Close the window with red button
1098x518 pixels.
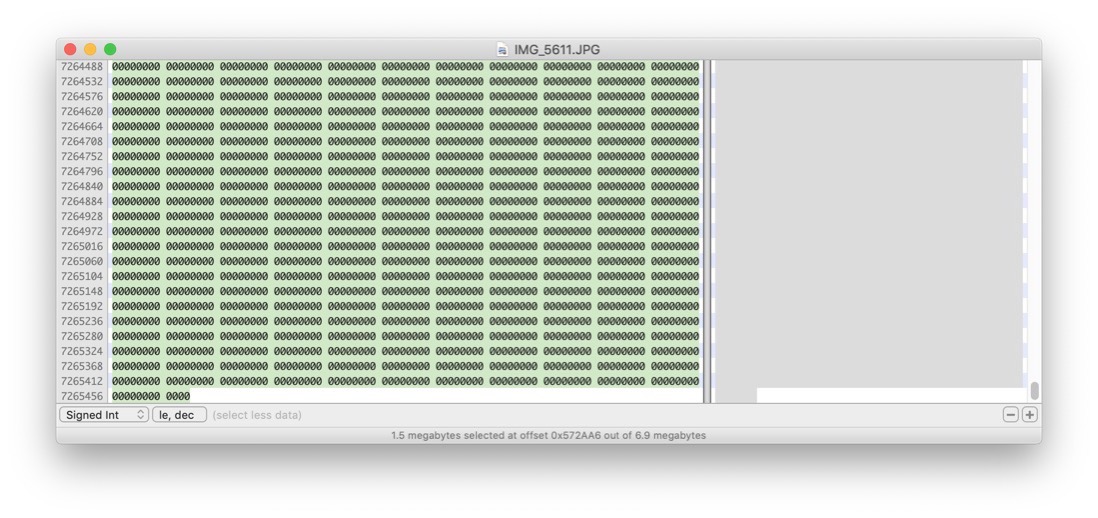(x=70, y=49)
